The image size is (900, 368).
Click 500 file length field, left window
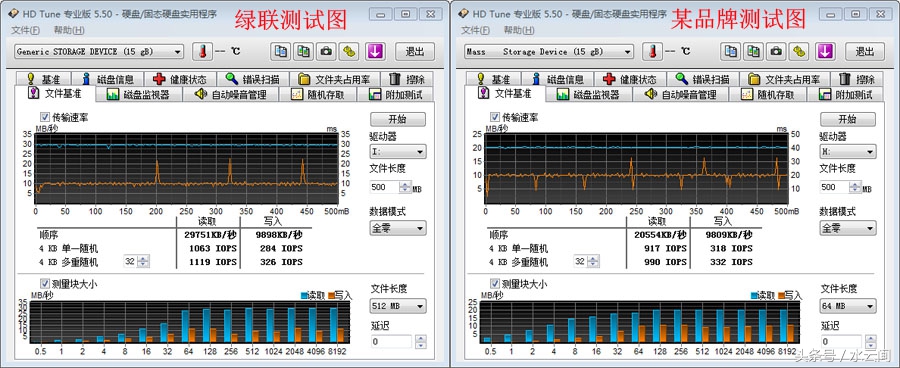(385, 187)
